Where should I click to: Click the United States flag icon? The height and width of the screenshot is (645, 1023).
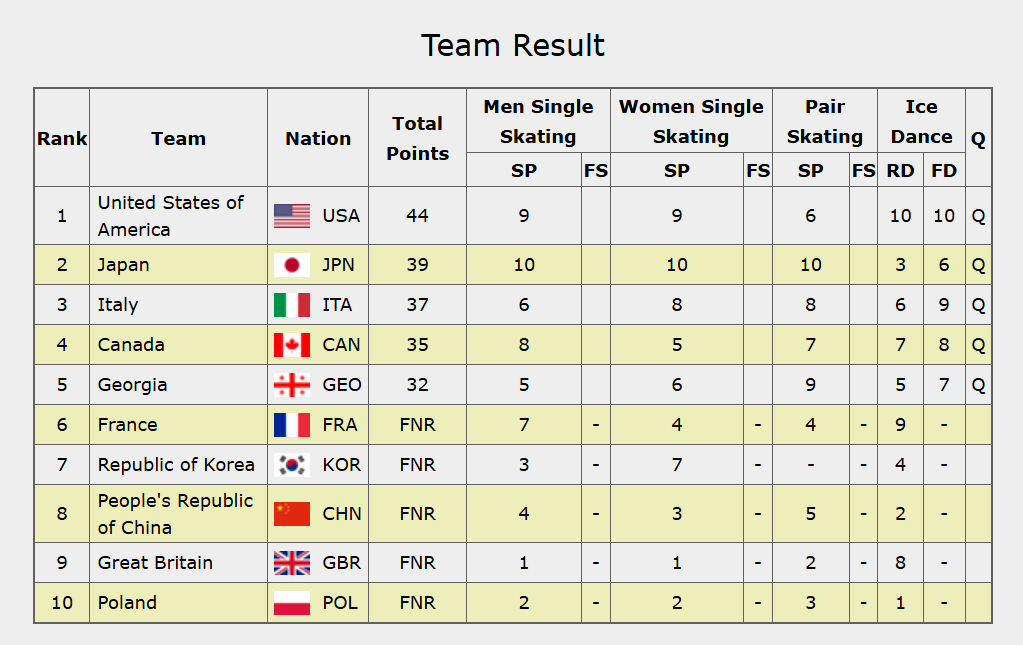tap(292, 216)
